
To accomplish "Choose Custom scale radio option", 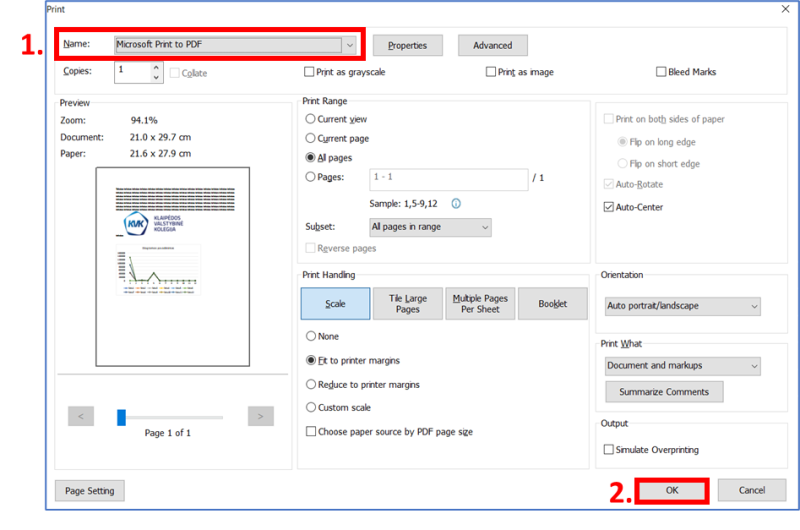I will coord(311,407).
